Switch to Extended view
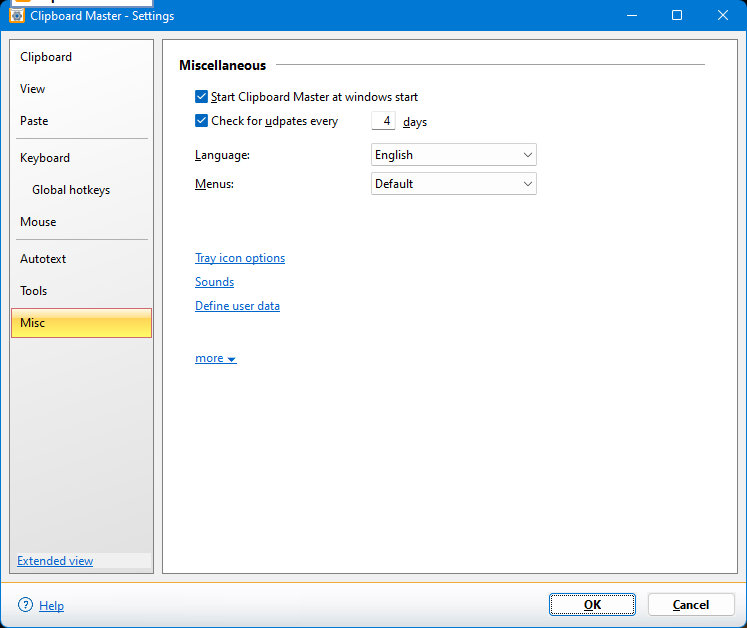Image resolution: width=747 pixels, height=628 pixels. click(55, 561)
